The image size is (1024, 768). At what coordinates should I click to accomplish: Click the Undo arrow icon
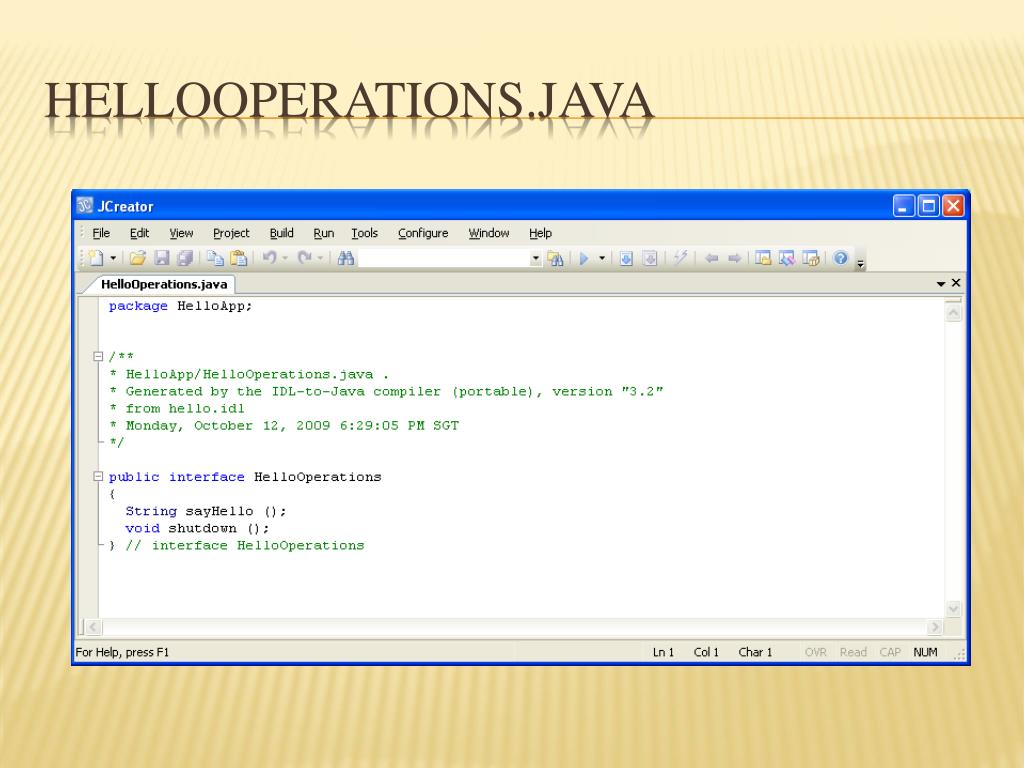[x=269, y=258]
